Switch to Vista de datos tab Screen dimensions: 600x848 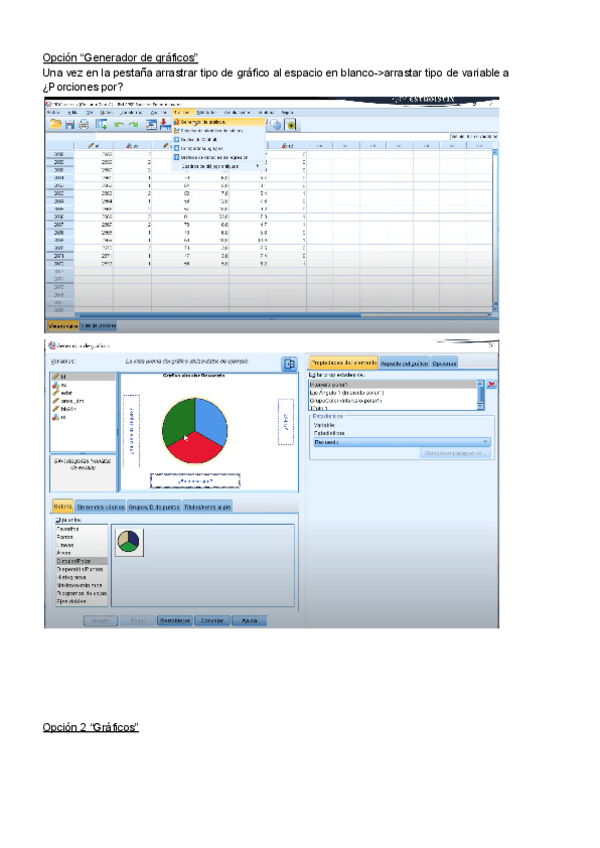coord(63,326)
